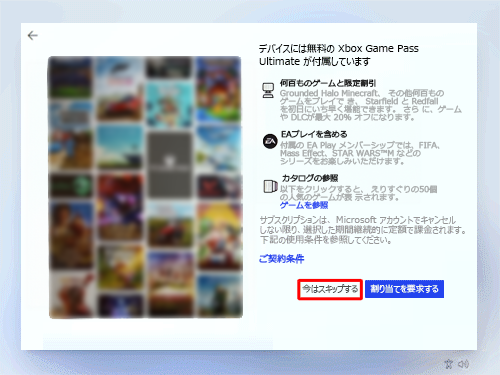Open the ゲームを参照 link
Screen dimensions: 500x375
[x=304, y=205]
